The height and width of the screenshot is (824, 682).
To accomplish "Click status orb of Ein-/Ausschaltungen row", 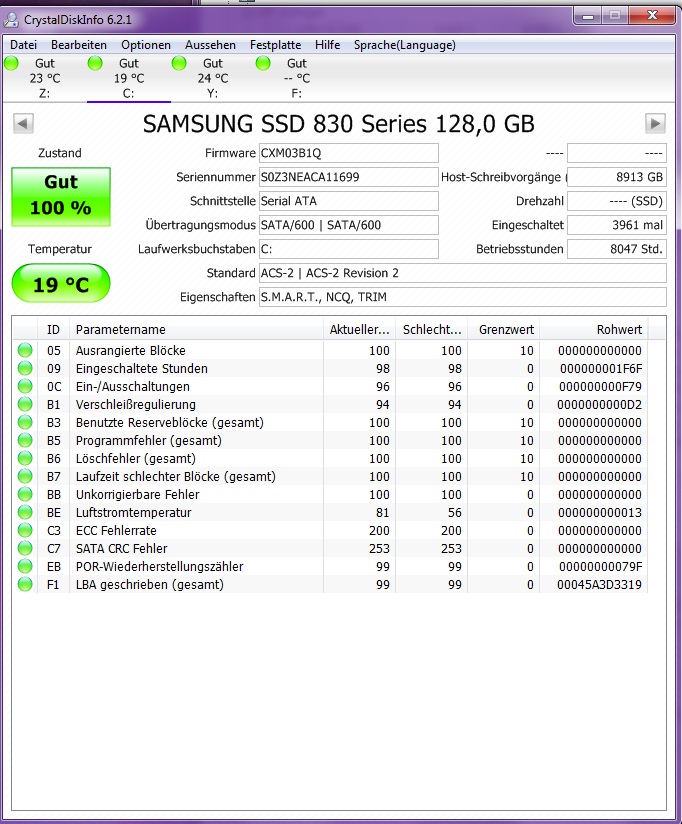I will [x=25, y=386].
